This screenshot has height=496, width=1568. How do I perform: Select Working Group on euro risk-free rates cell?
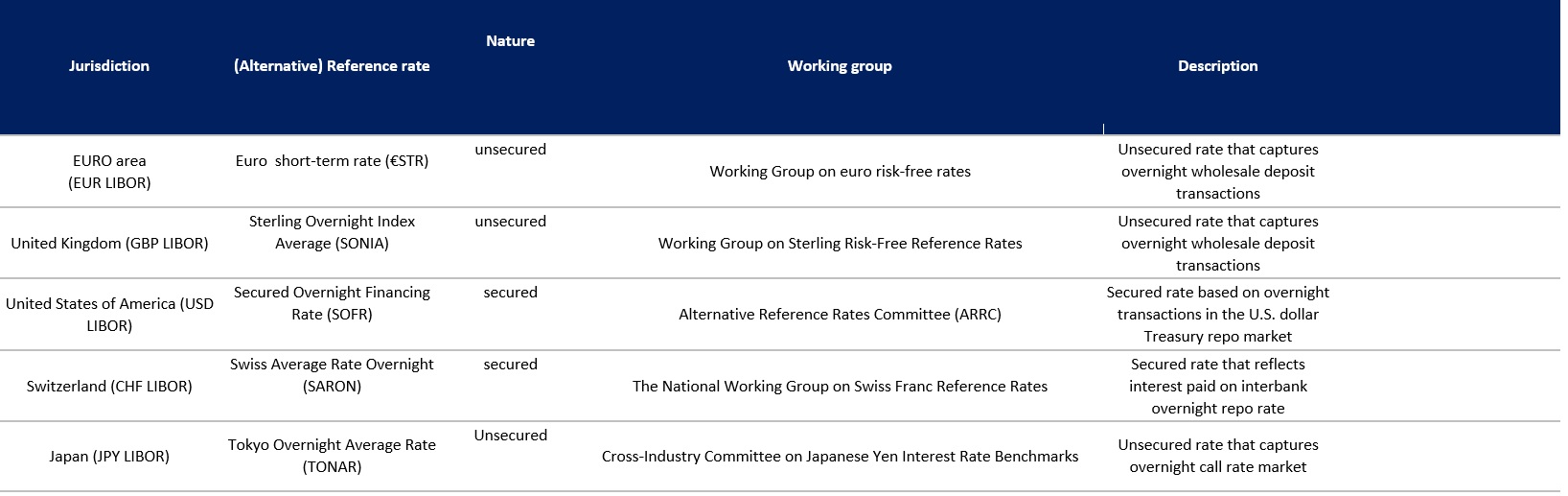(x=840, y=172)
